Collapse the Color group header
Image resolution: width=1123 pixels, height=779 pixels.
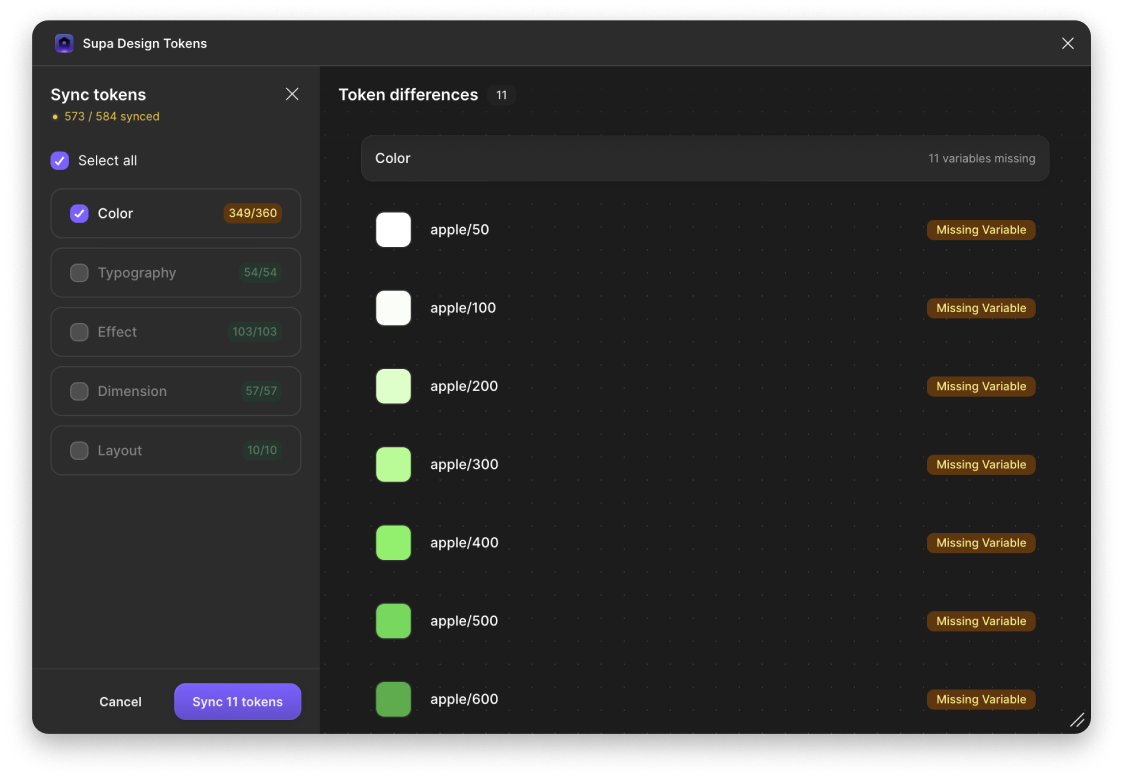704,159
